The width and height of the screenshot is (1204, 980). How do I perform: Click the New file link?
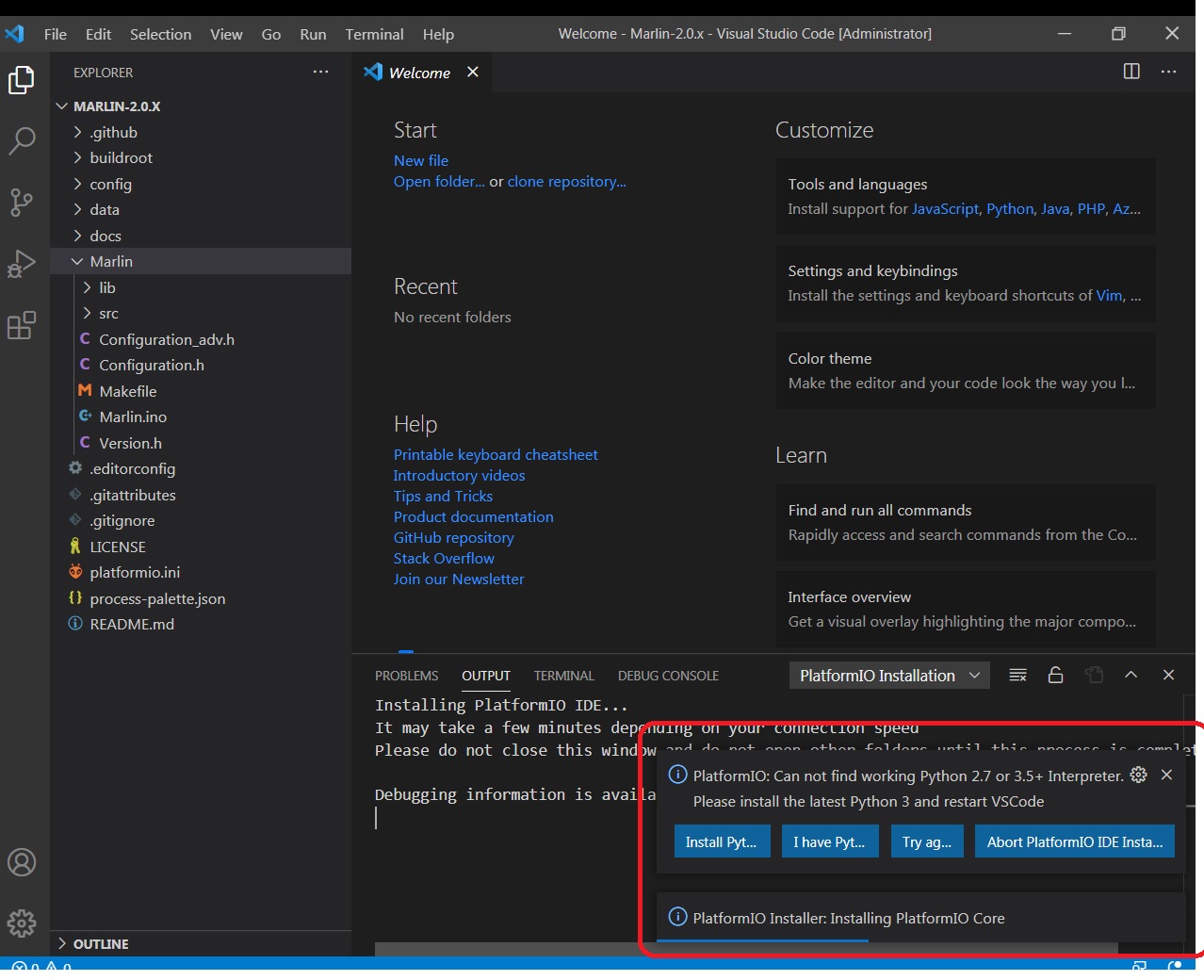(421, 160)
